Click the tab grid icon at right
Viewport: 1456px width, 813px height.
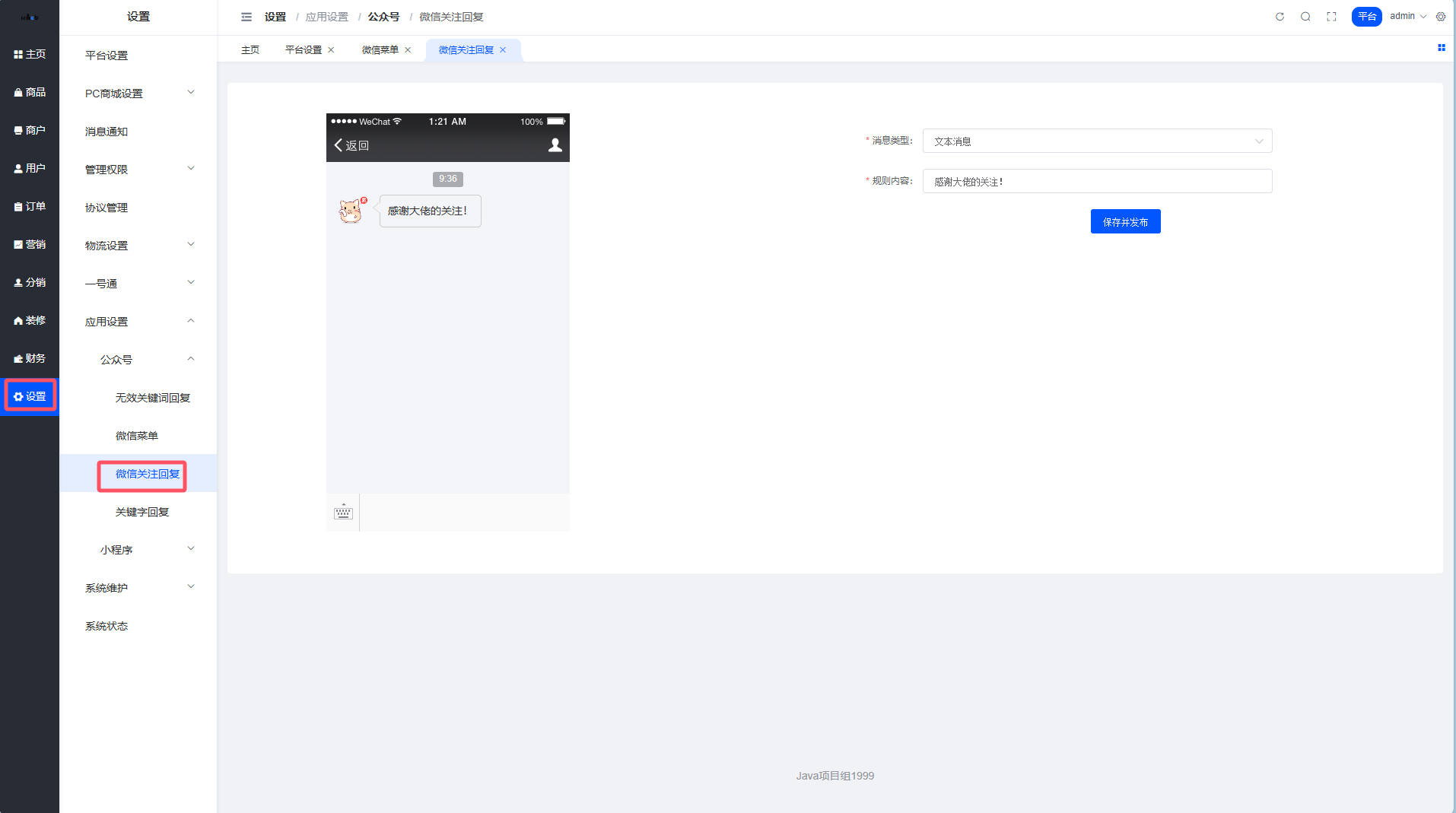point(1441,48)
